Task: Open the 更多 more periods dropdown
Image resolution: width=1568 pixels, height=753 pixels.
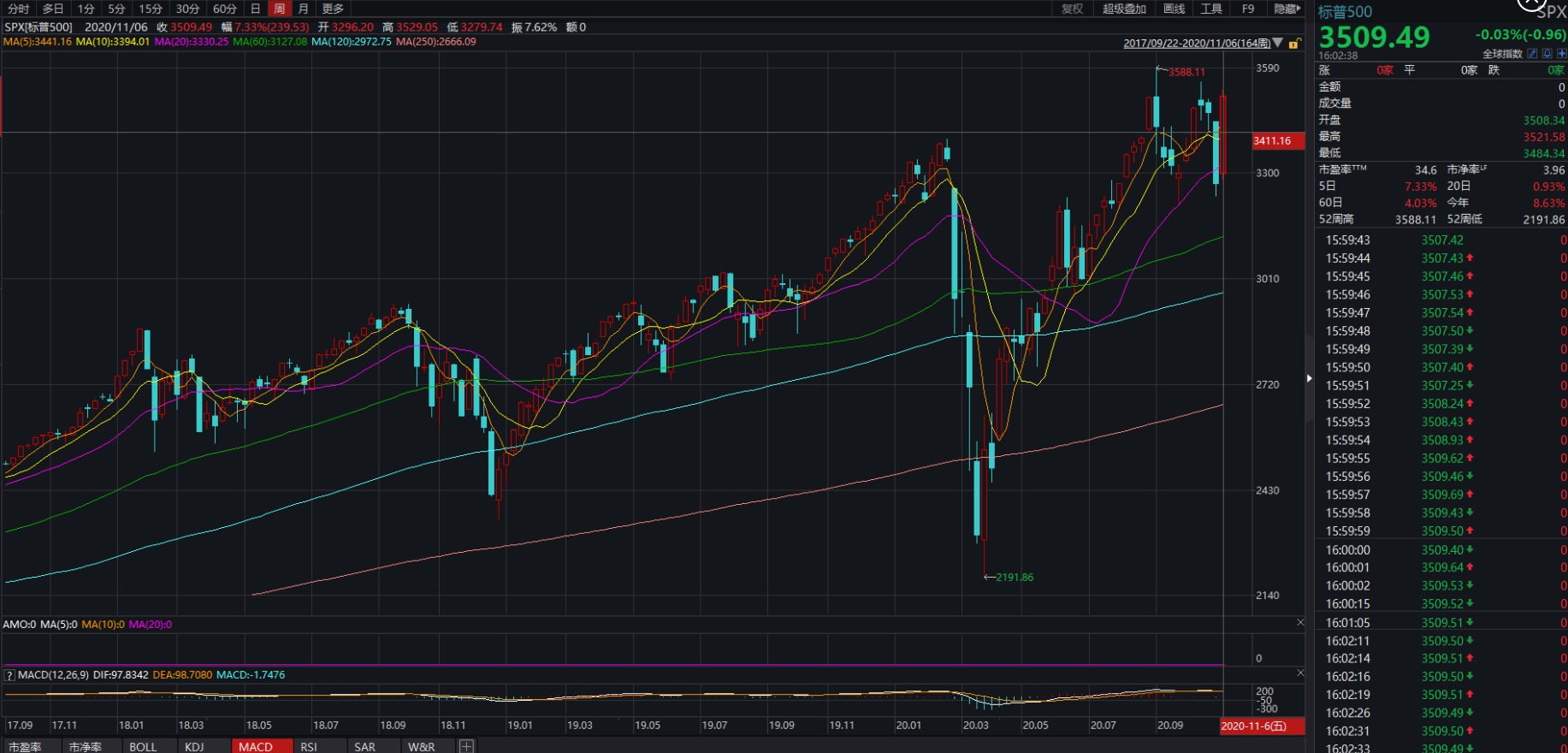Action: [333, 9]
